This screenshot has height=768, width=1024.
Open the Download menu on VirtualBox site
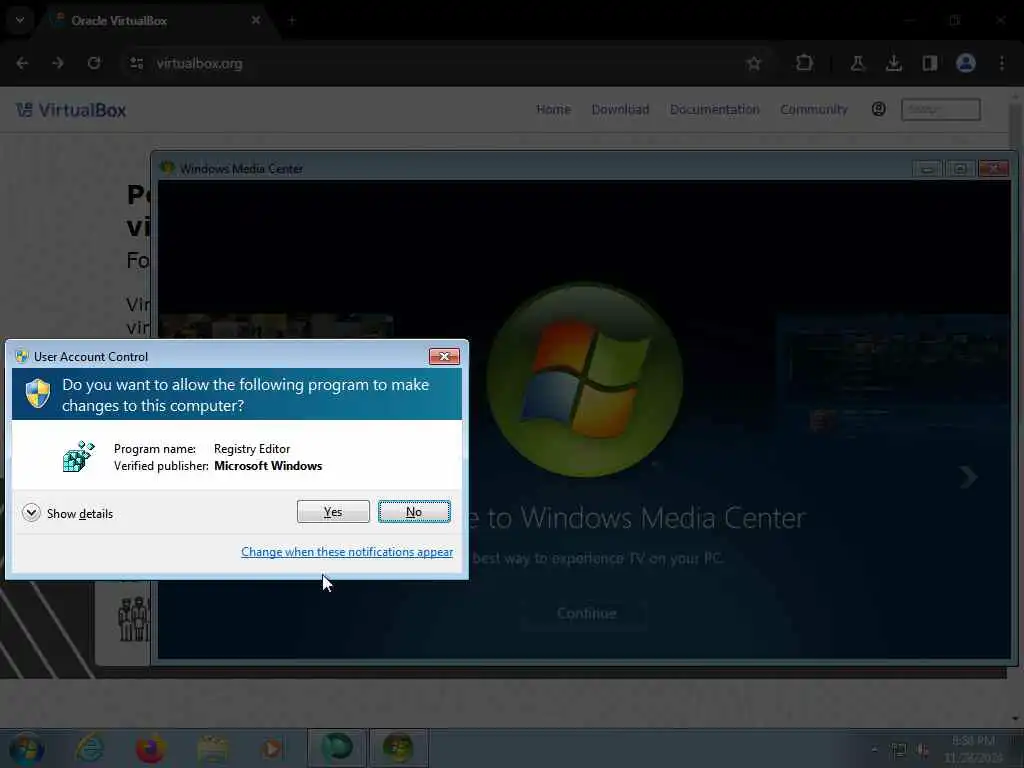[620, 110]
